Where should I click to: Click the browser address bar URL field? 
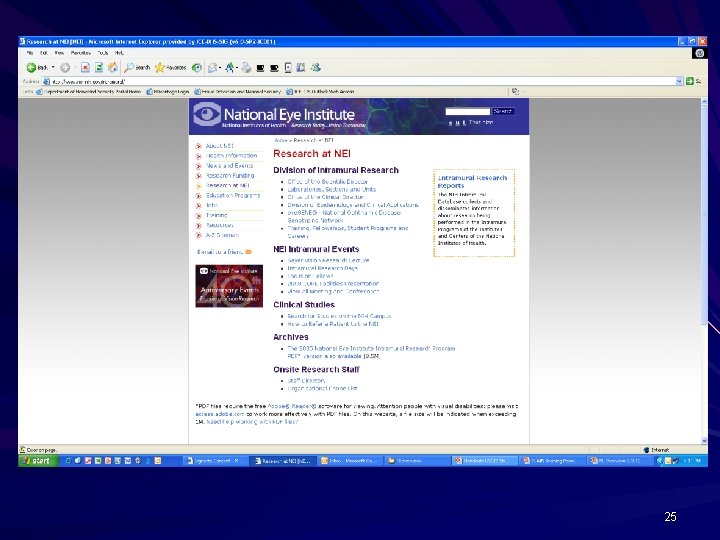[363, 81]
